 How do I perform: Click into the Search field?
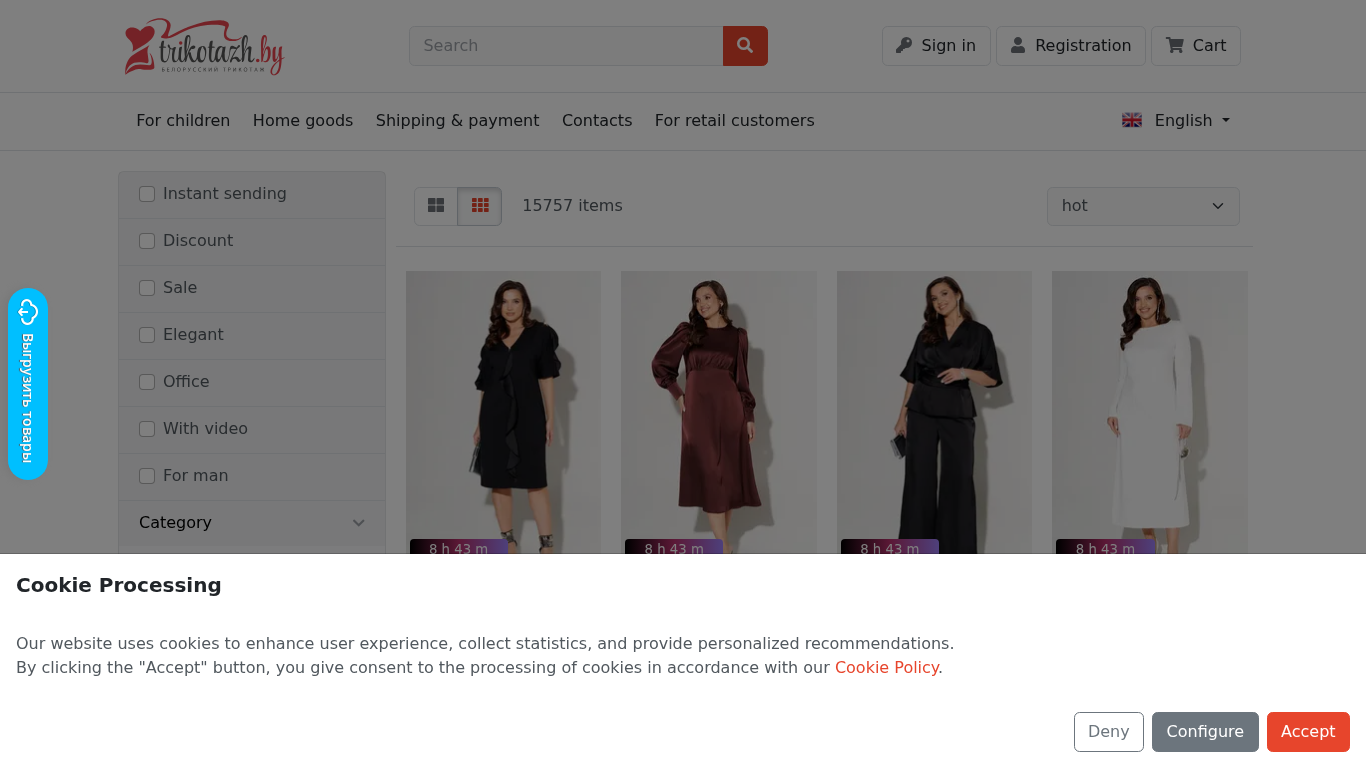566,46
